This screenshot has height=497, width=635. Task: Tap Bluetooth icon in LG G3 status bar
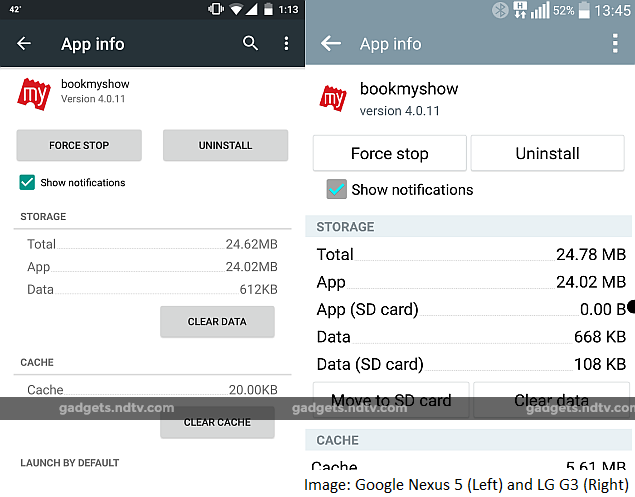coord(500,10)
